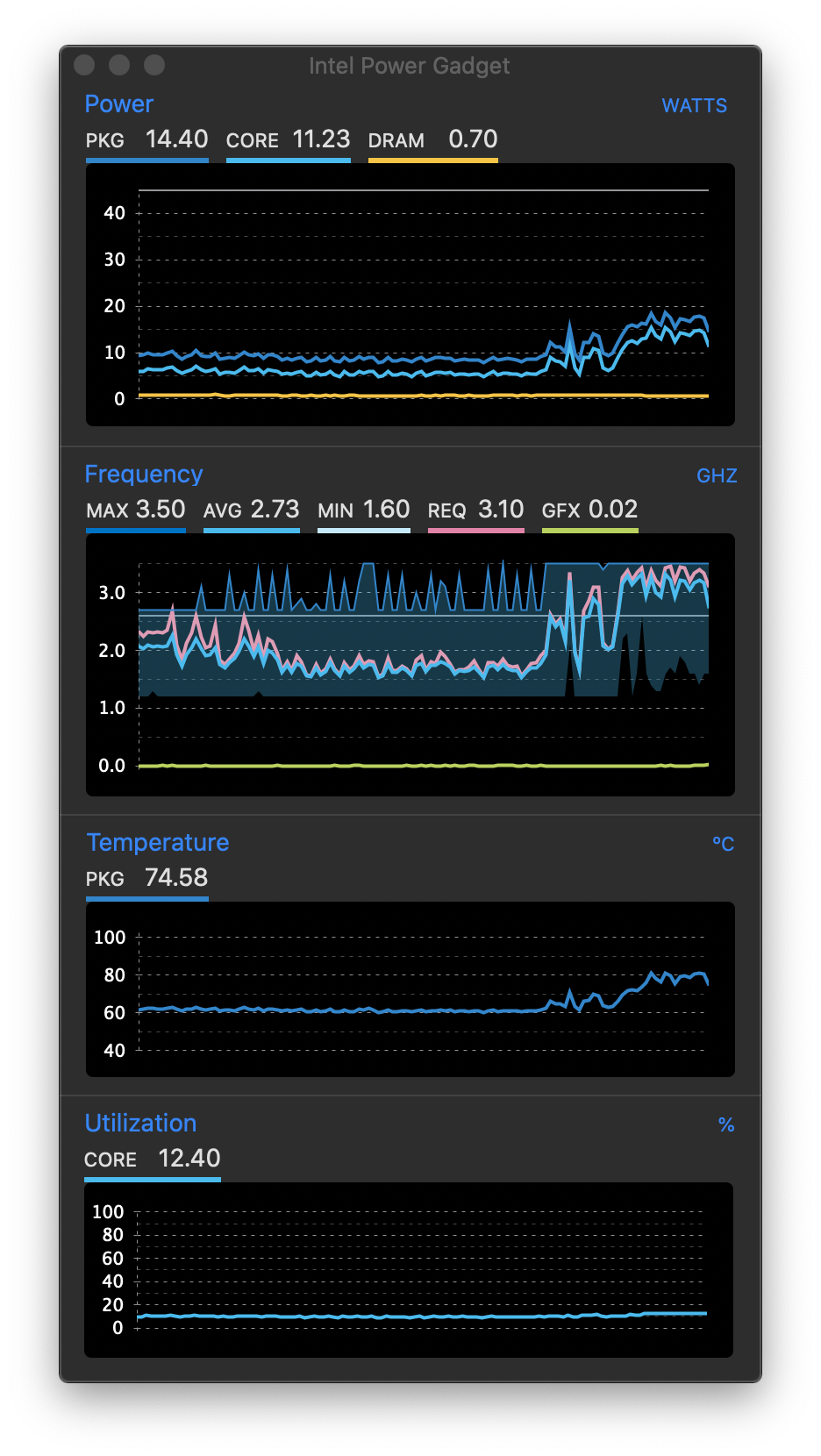Click the DRAM label in Power section

coord(396,140)
